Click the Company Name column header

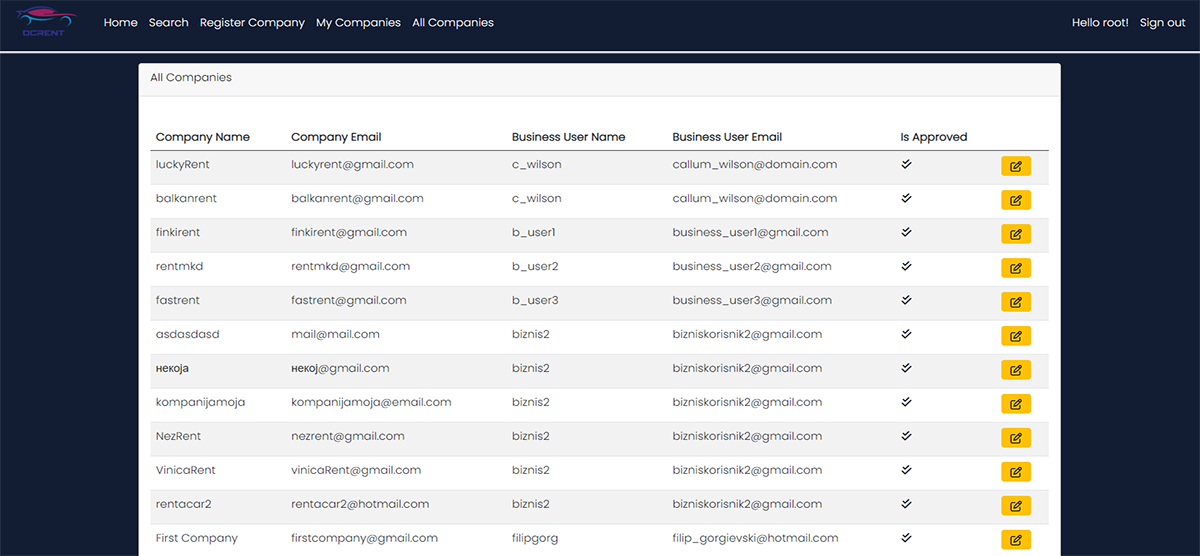tap(203, 137)
